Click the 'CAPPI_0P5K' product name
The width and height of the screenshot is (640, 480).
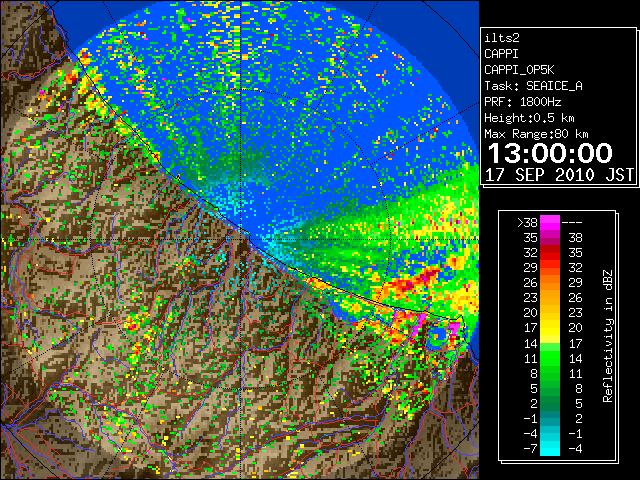click(x=519, y=70)
